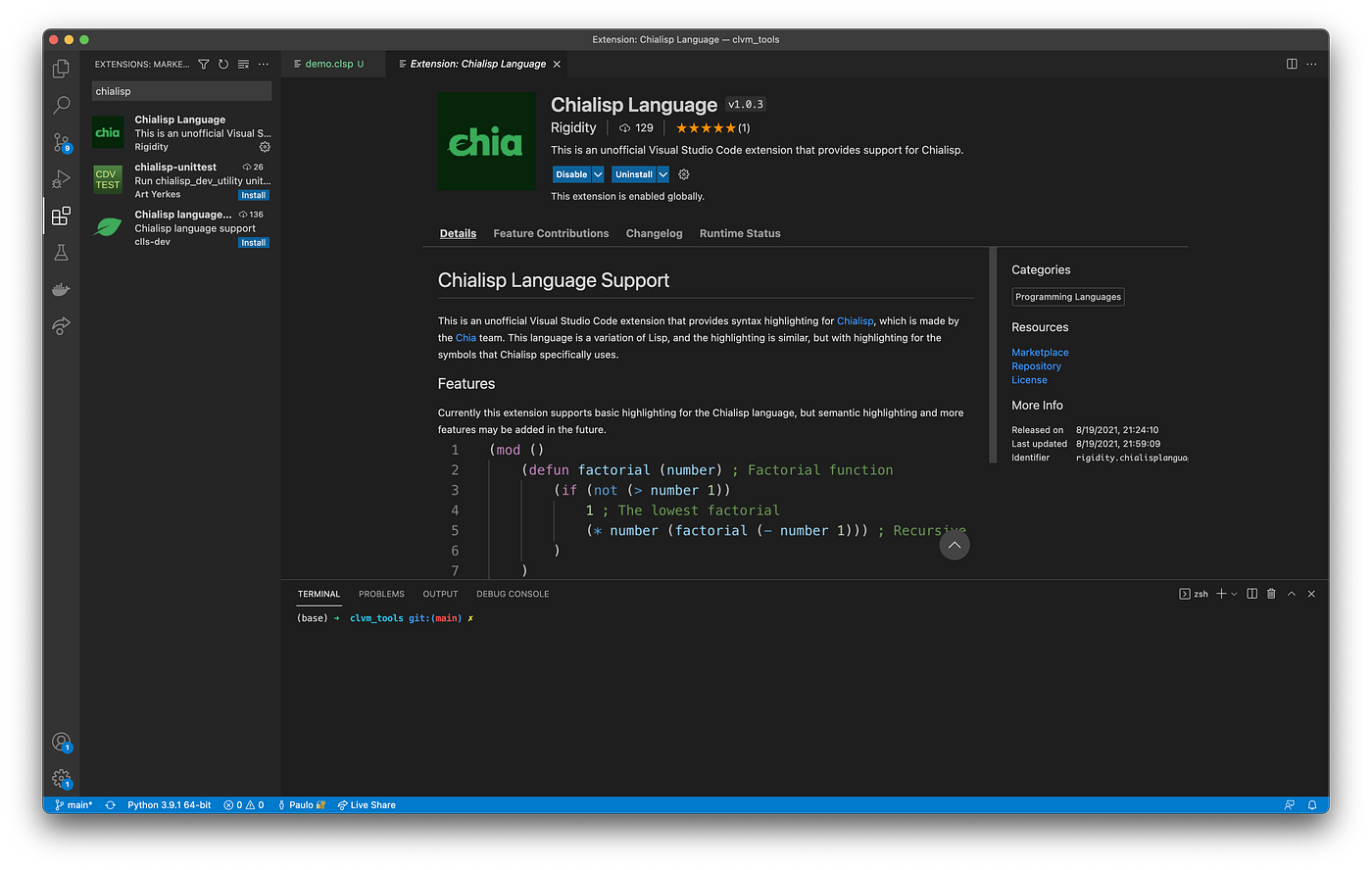Install the clls-dev Chialisp language extension

(254, 242)
